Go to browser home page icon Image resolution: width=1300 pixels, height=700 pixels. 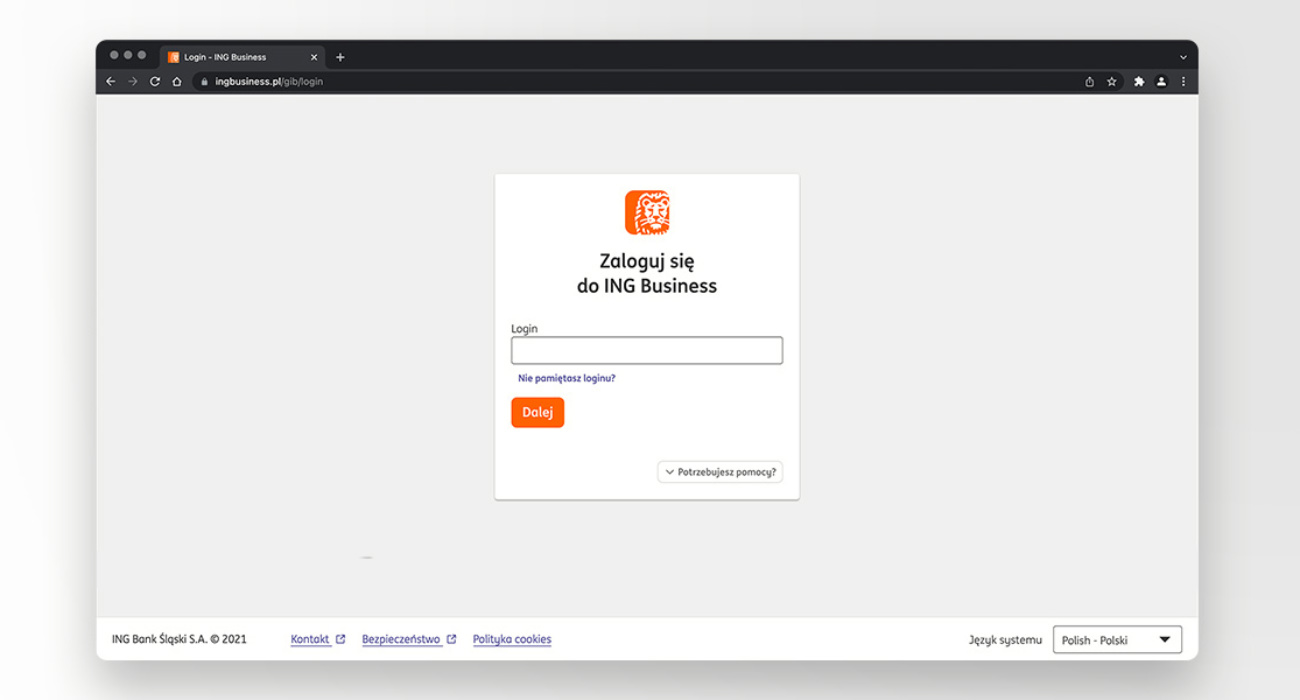coord(177,82)
